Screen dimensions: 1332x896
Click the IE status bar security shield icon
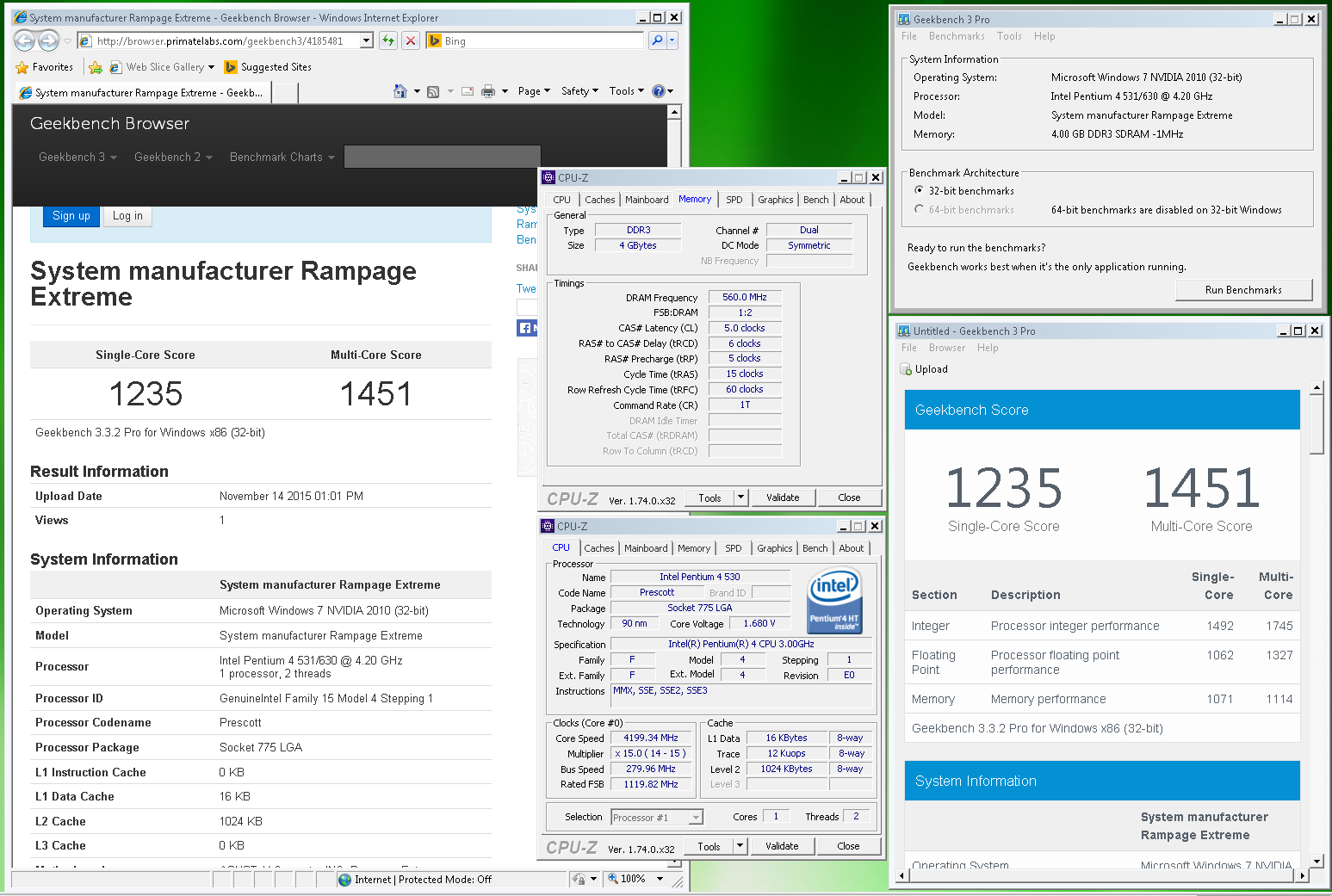point(579,879)
